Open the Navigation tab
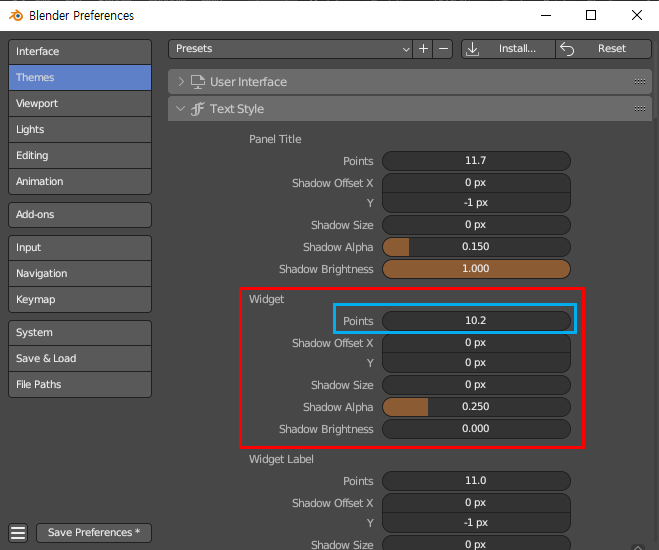Screen dimensions: 659x550 [x=80, y=274]
